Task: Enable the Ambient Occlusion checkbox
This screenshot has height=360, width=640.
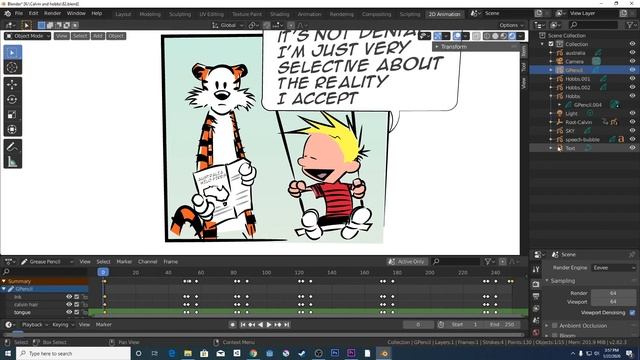Action: [555, 326]
